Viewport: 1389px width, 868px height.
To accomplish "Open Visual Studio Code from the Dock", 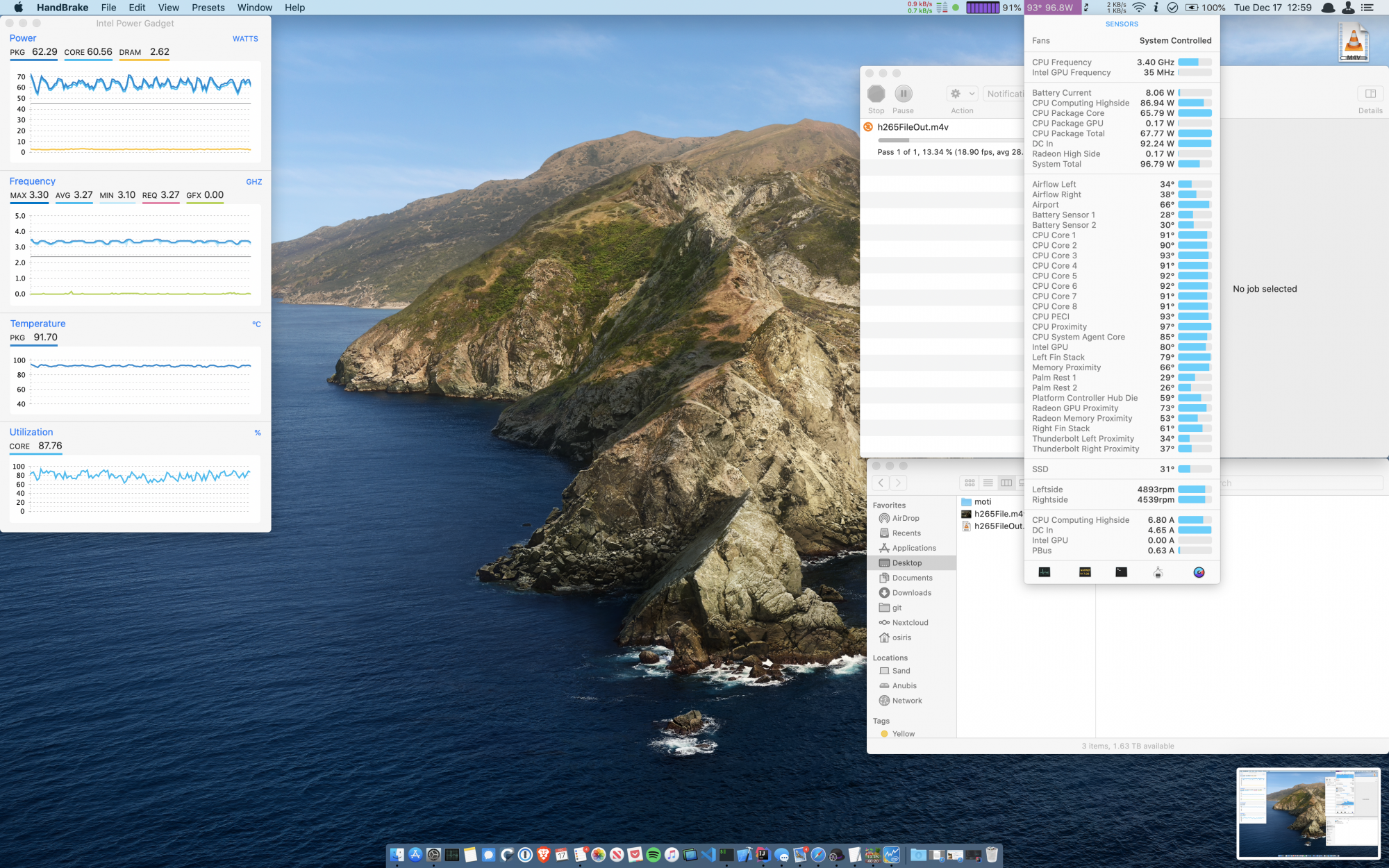I will pyautogui.click(x=708, y=855).
